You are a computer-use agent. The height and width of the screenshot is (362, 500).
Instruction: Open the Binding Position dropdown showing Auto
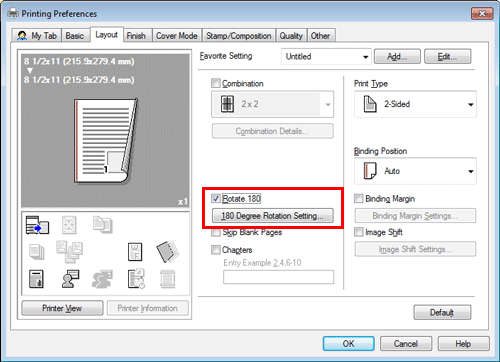(x=415, y=171)
